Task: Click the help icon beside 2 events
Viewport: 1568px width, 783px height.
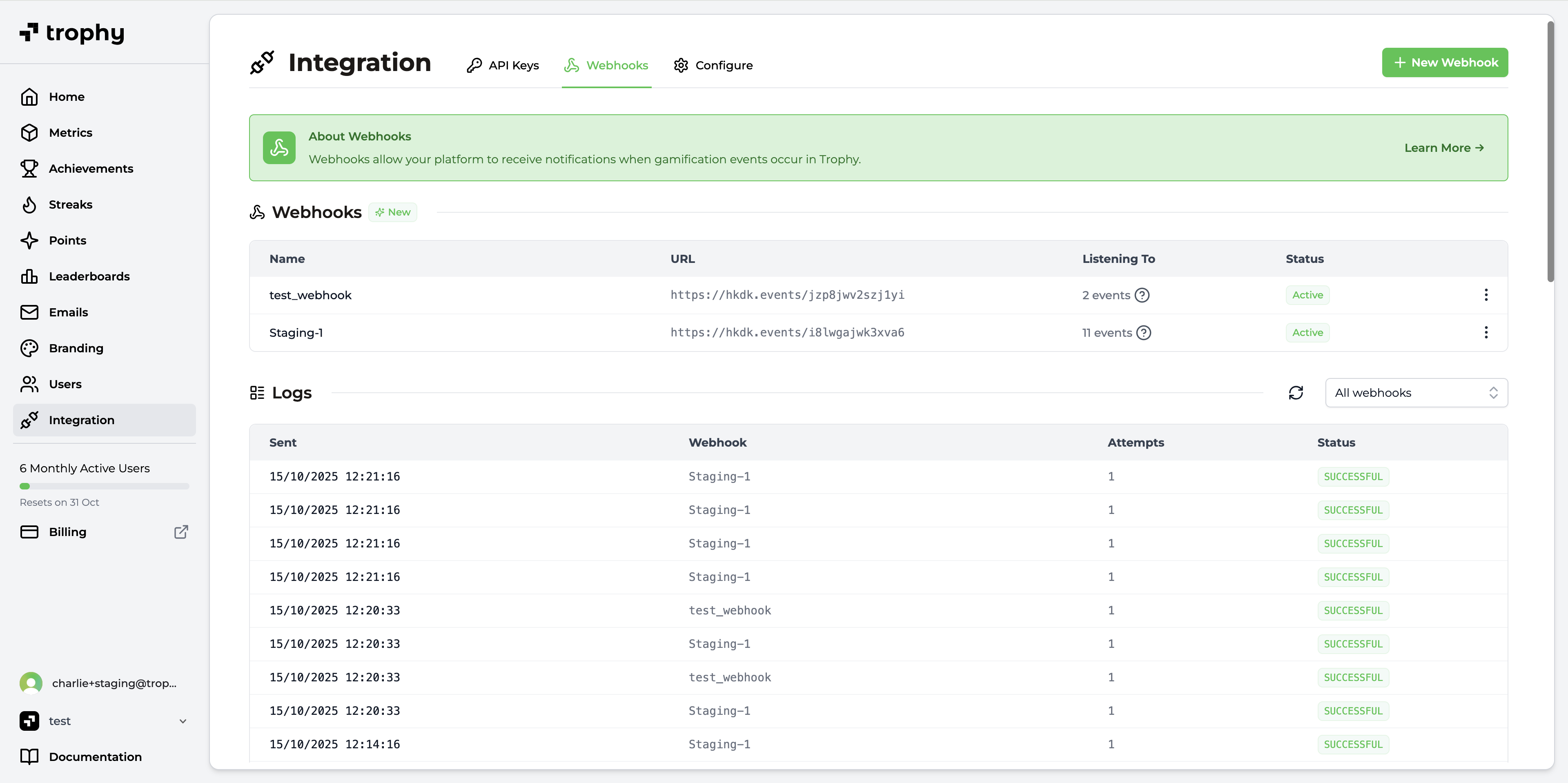Action: [x=1143, y=295]
